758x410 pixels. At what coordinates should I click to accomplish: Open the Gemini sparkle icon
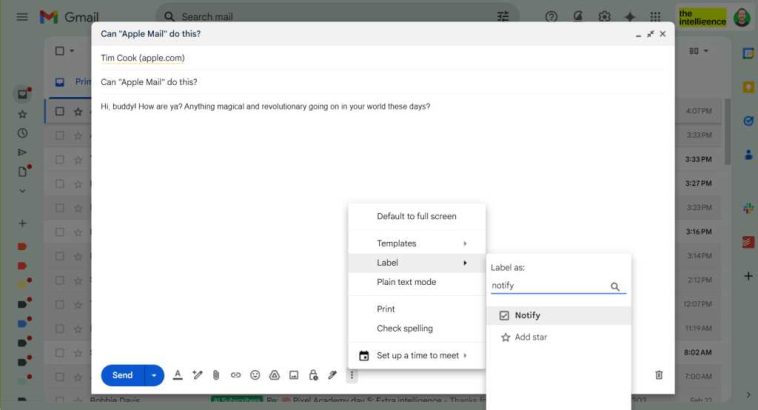pos(630,17)
